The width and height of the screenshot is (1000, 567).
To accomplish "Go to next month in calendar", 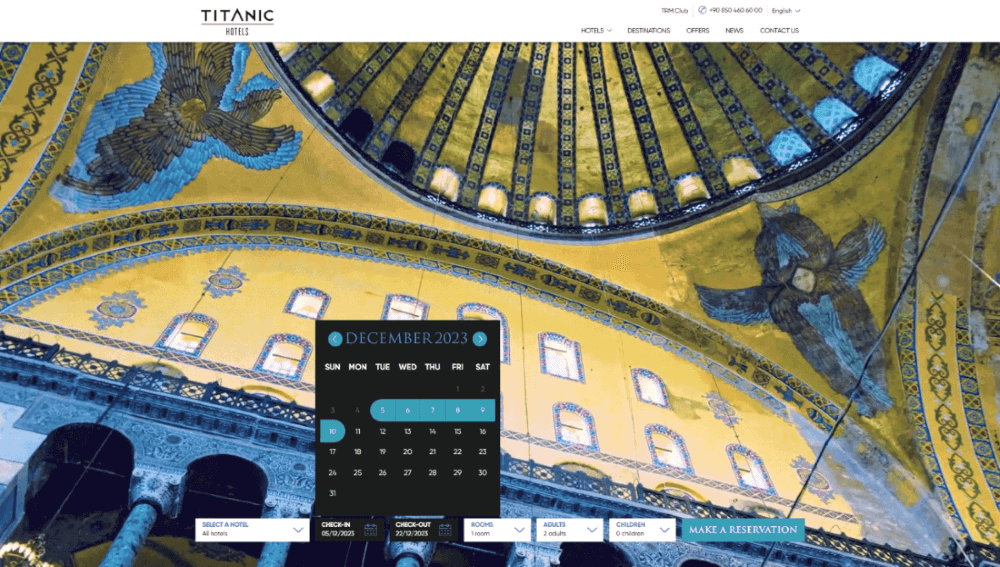I will pos(480,339).
